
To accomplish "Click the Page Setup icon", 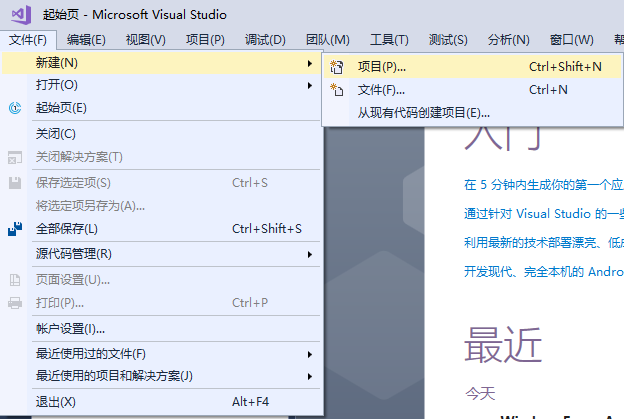I will point(15,279).
